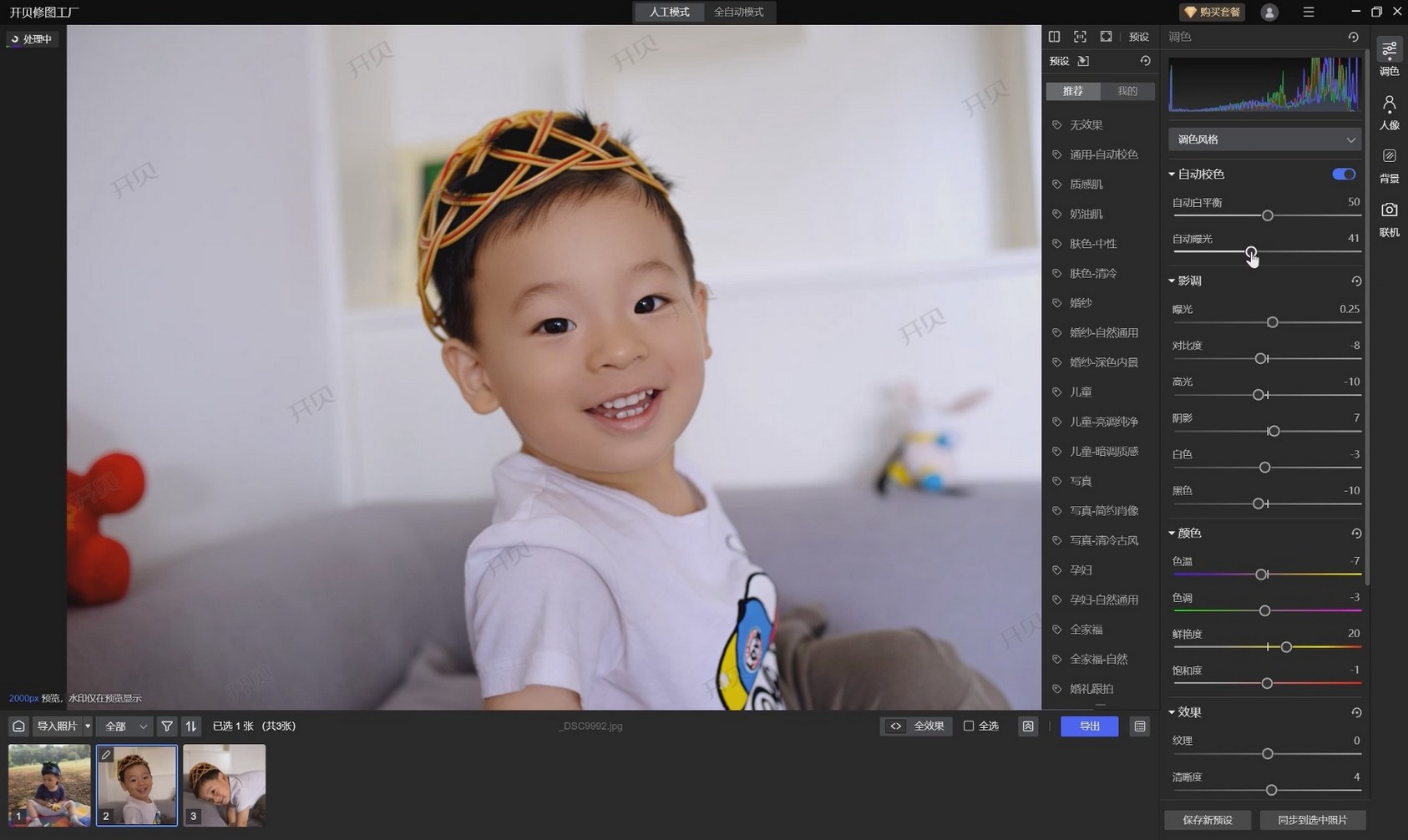Click the 鲜艳度 slider handle
The height and width of the screenshot is (840, 1408).
[x=1286, y=647]
